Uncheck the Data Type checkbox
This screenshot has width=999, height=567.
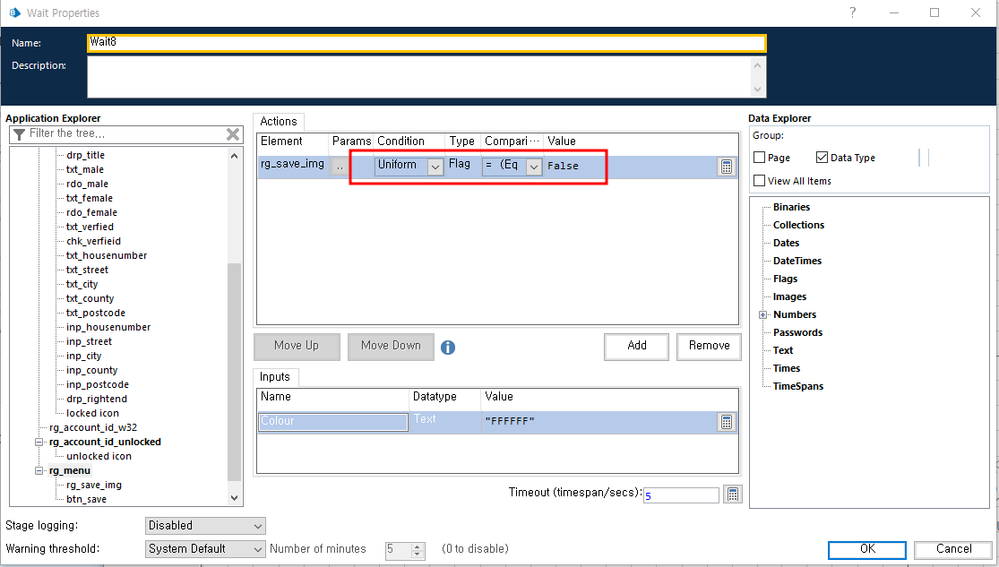click(x=822, y=157)
